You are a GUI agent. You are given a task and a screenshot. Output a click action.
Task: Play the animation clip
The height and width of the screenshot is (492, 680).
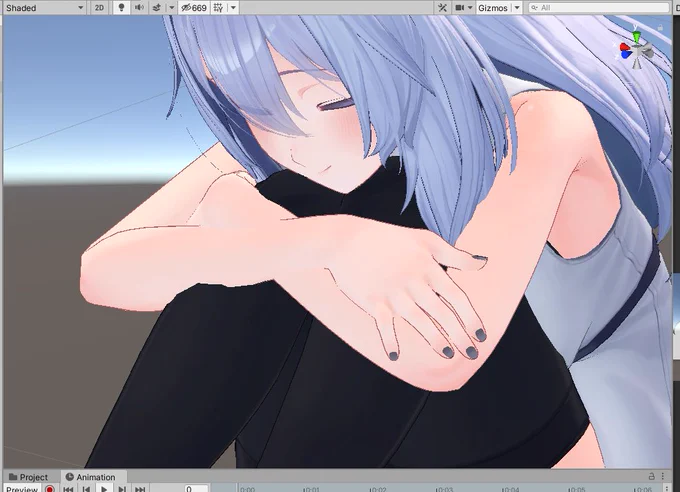click(104, 489)
